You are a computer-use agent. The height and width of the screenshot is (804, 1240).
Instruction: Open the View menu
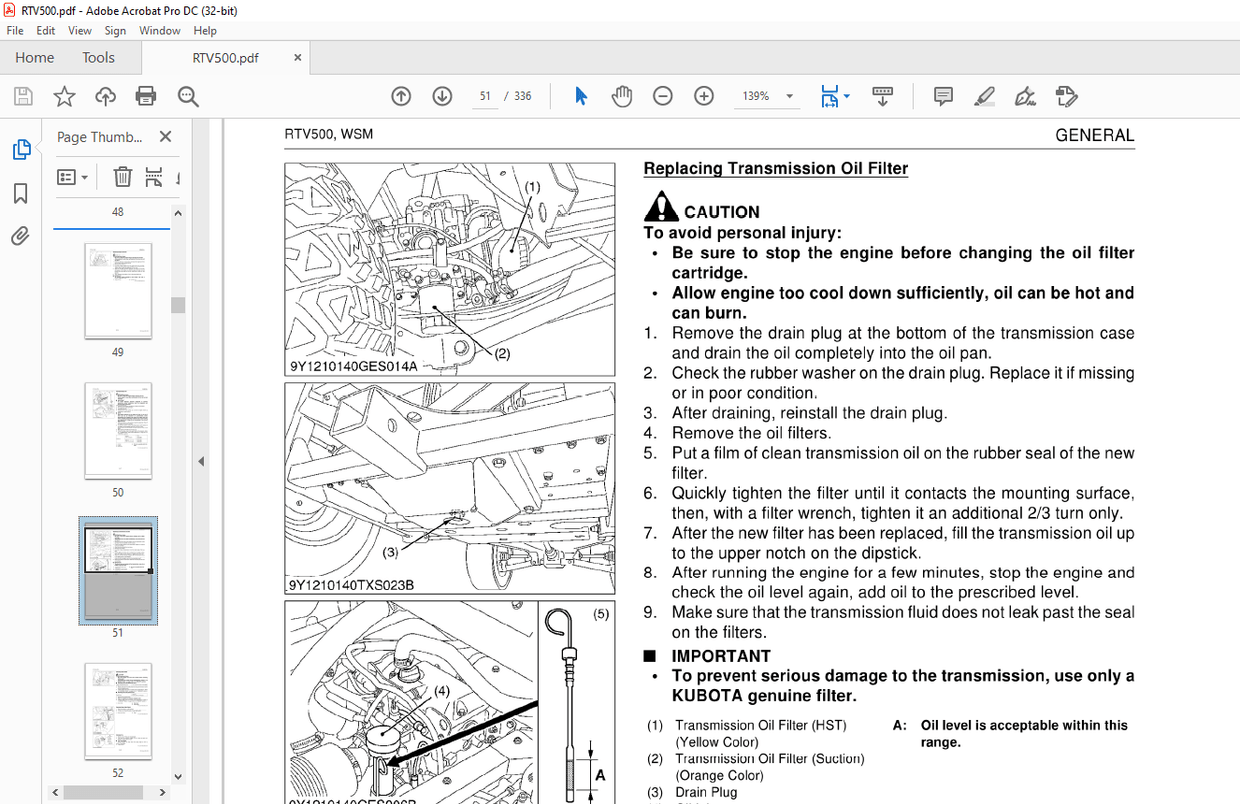click(79, 30)
